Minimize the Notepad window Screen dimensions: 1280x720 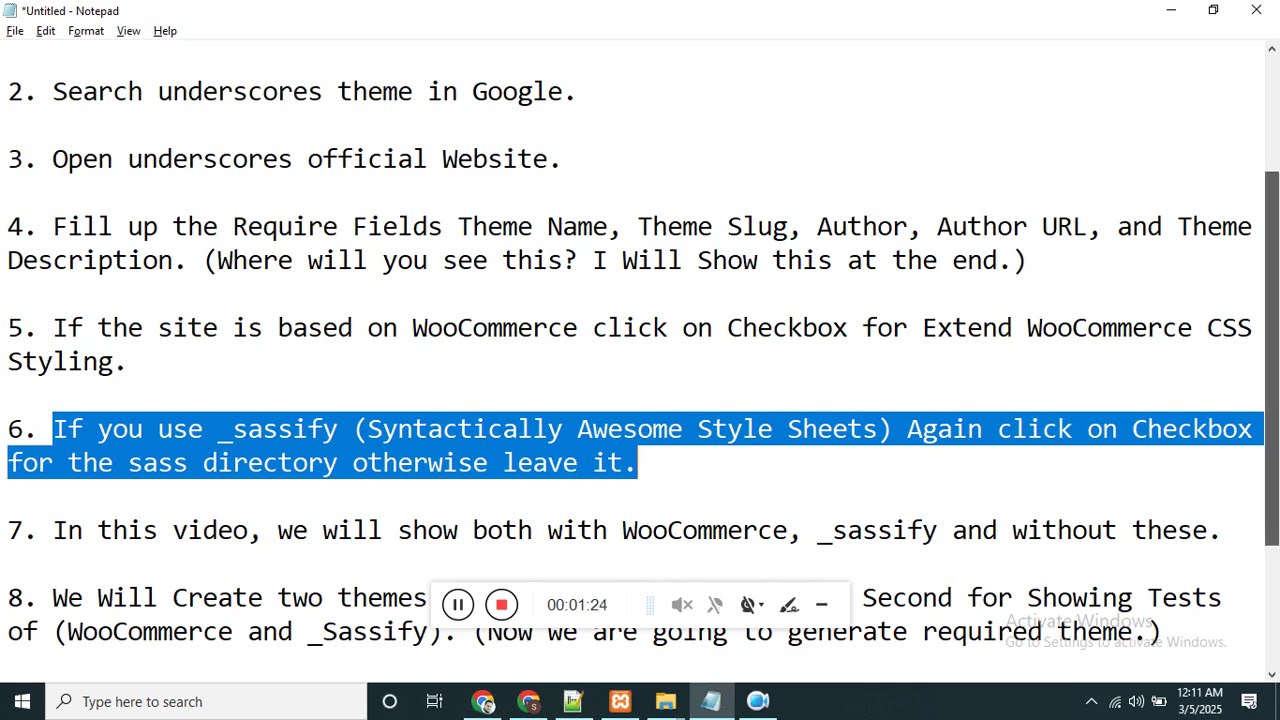1171,10
